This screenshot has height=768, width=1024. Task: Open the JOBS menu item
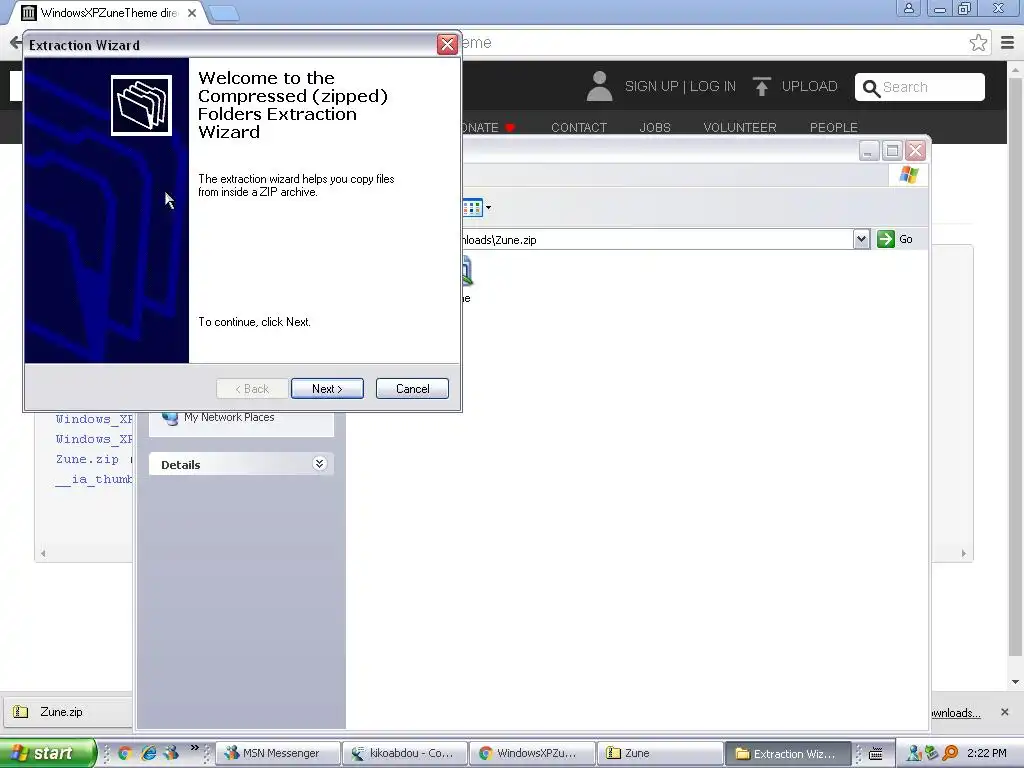tap(654, 127)
